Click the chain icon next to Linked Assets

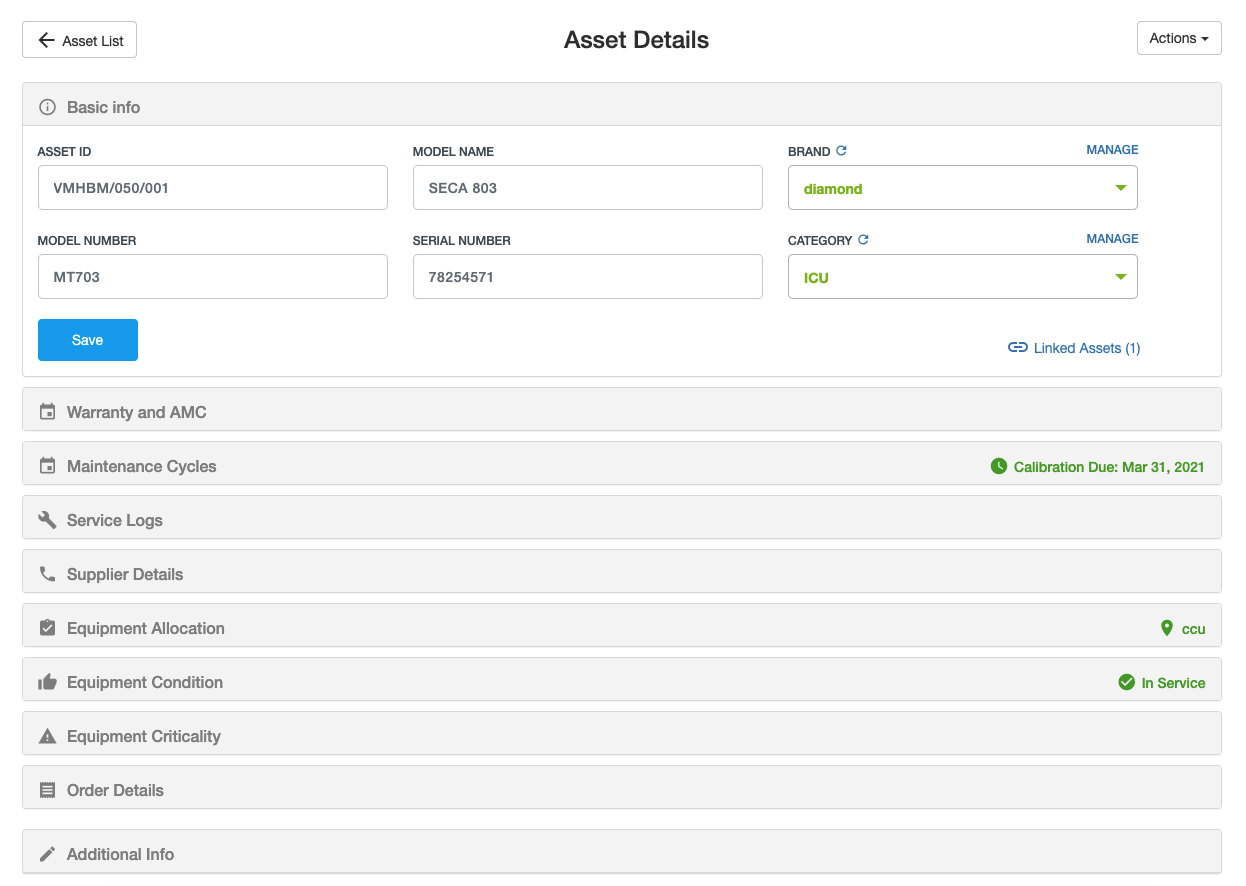tap(1017, 347)
